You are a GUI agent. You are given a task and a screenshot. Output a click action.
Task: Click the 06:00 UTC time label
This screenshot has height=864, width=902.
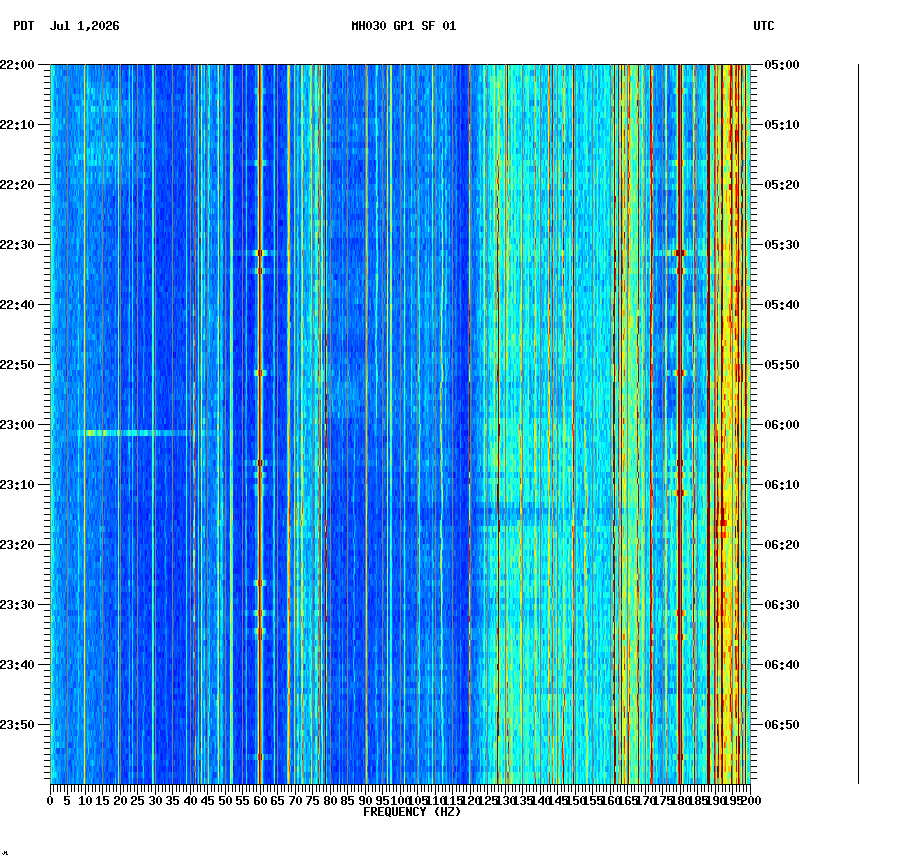[x=782, y=425]
